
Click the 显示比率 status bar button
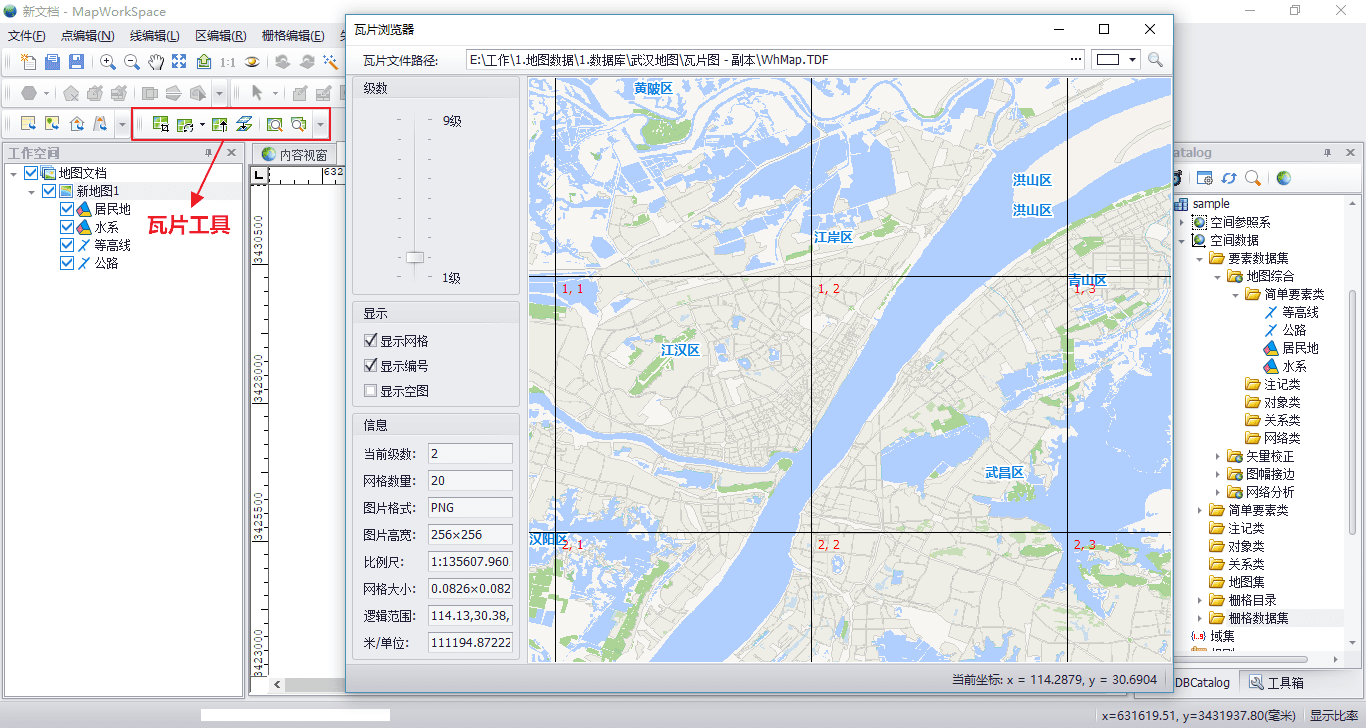pos(1335,715)
